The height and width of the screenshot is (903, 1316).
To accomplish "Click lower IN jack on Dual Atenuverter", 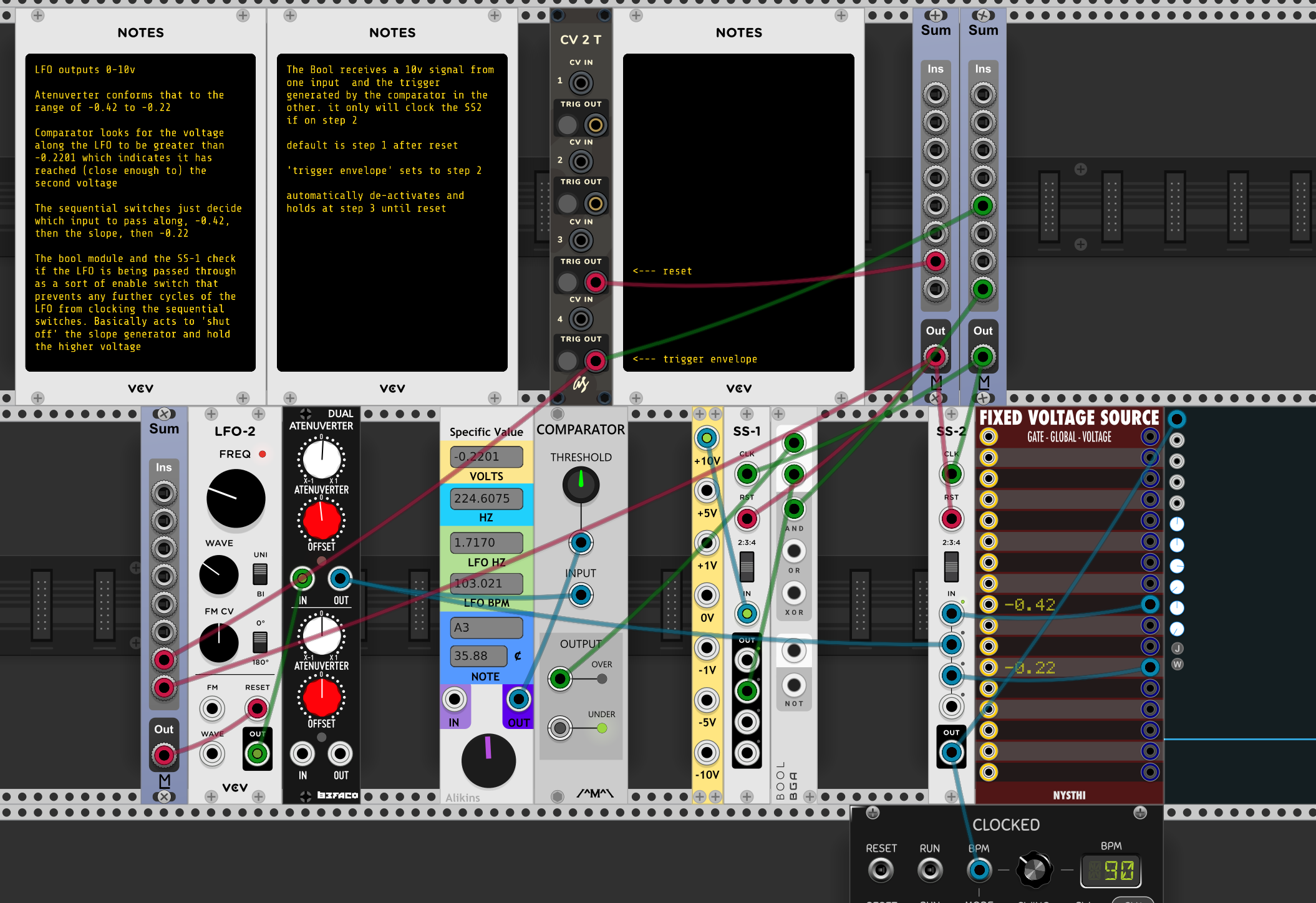I will click(302, 754).
